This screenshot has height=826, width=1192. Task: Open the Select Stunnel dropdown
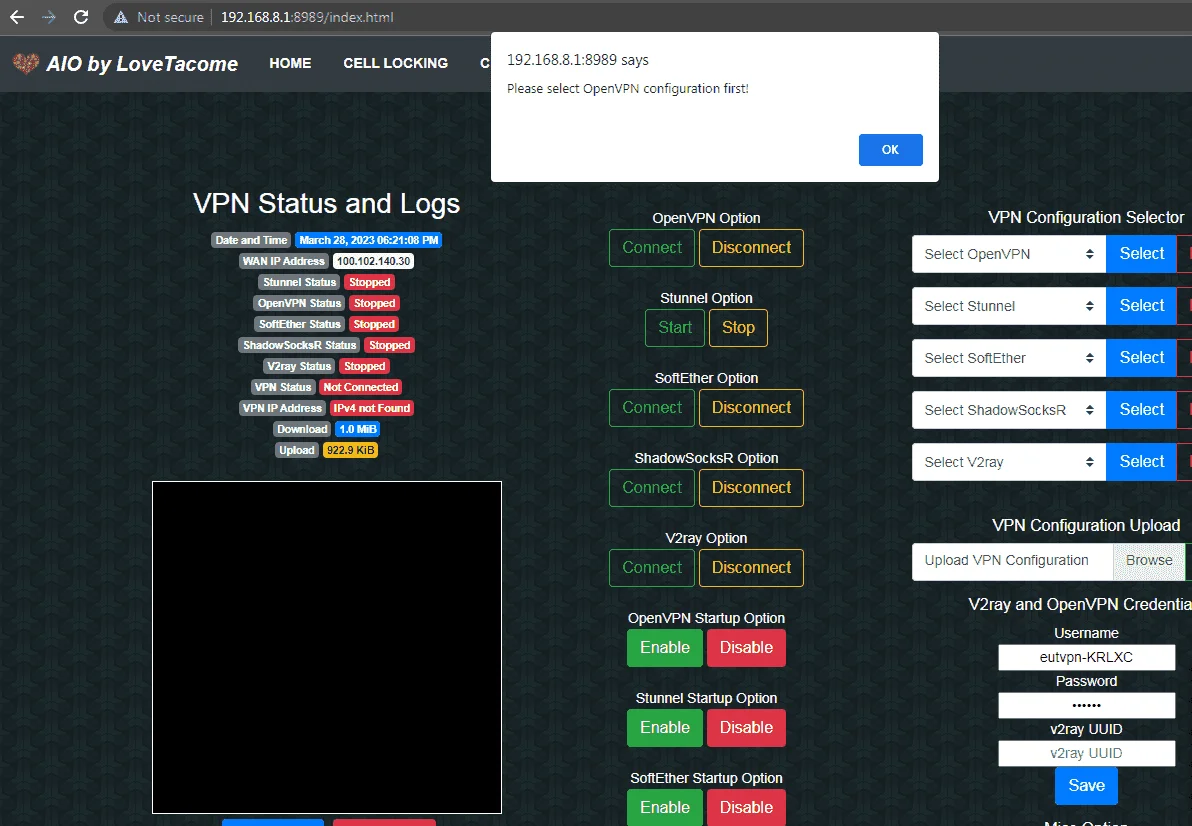(x=1009, y=306)
